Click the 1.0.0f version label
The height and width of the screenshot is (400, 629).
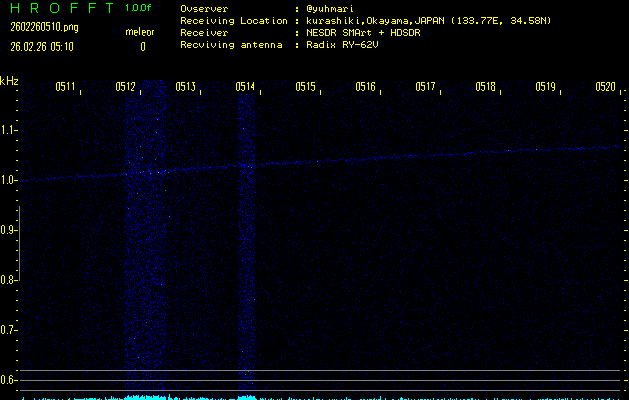pos(140,7)
